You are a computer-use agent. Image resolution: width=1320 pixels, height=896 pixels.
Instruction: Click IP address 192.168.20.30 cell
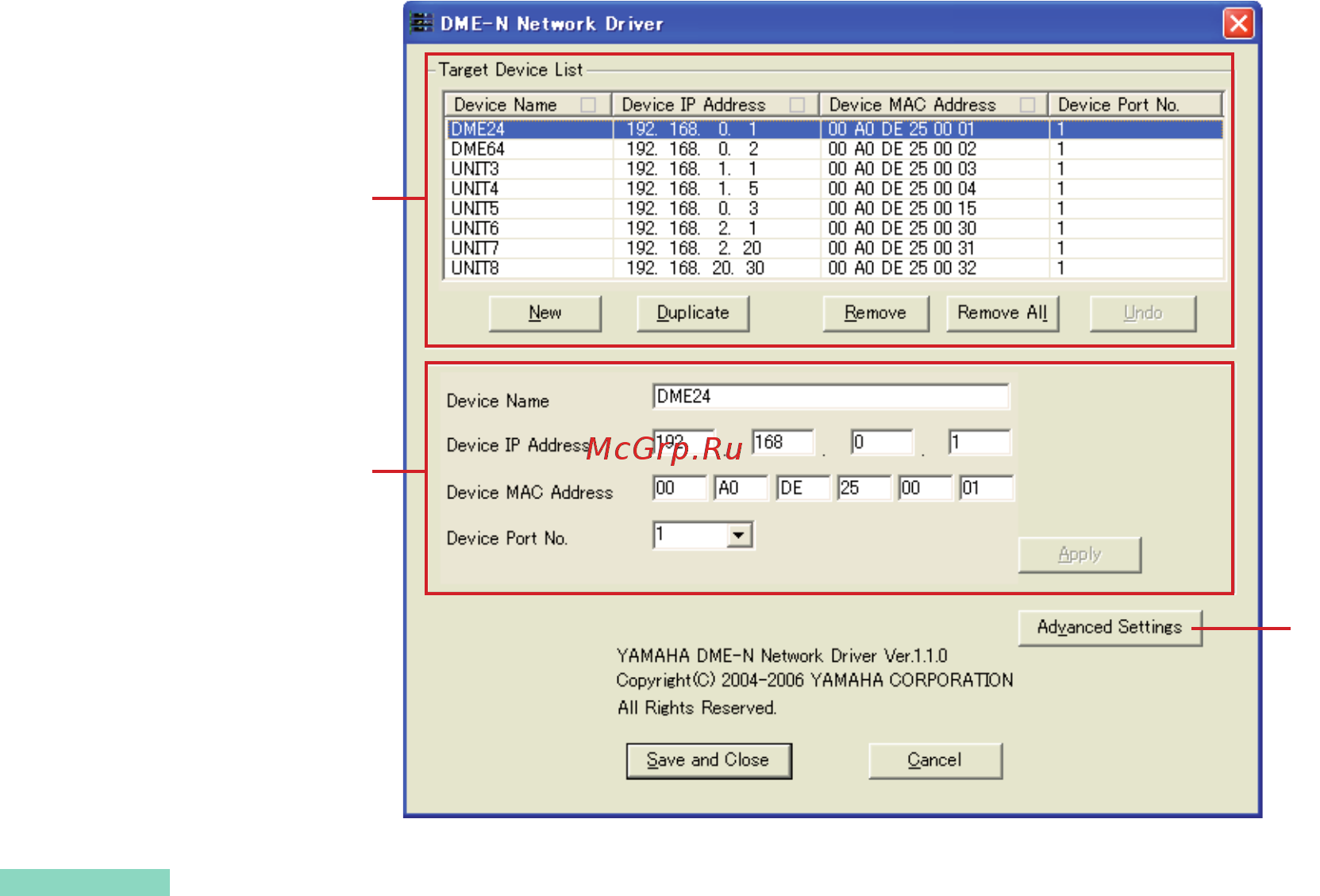coord(695,268)
